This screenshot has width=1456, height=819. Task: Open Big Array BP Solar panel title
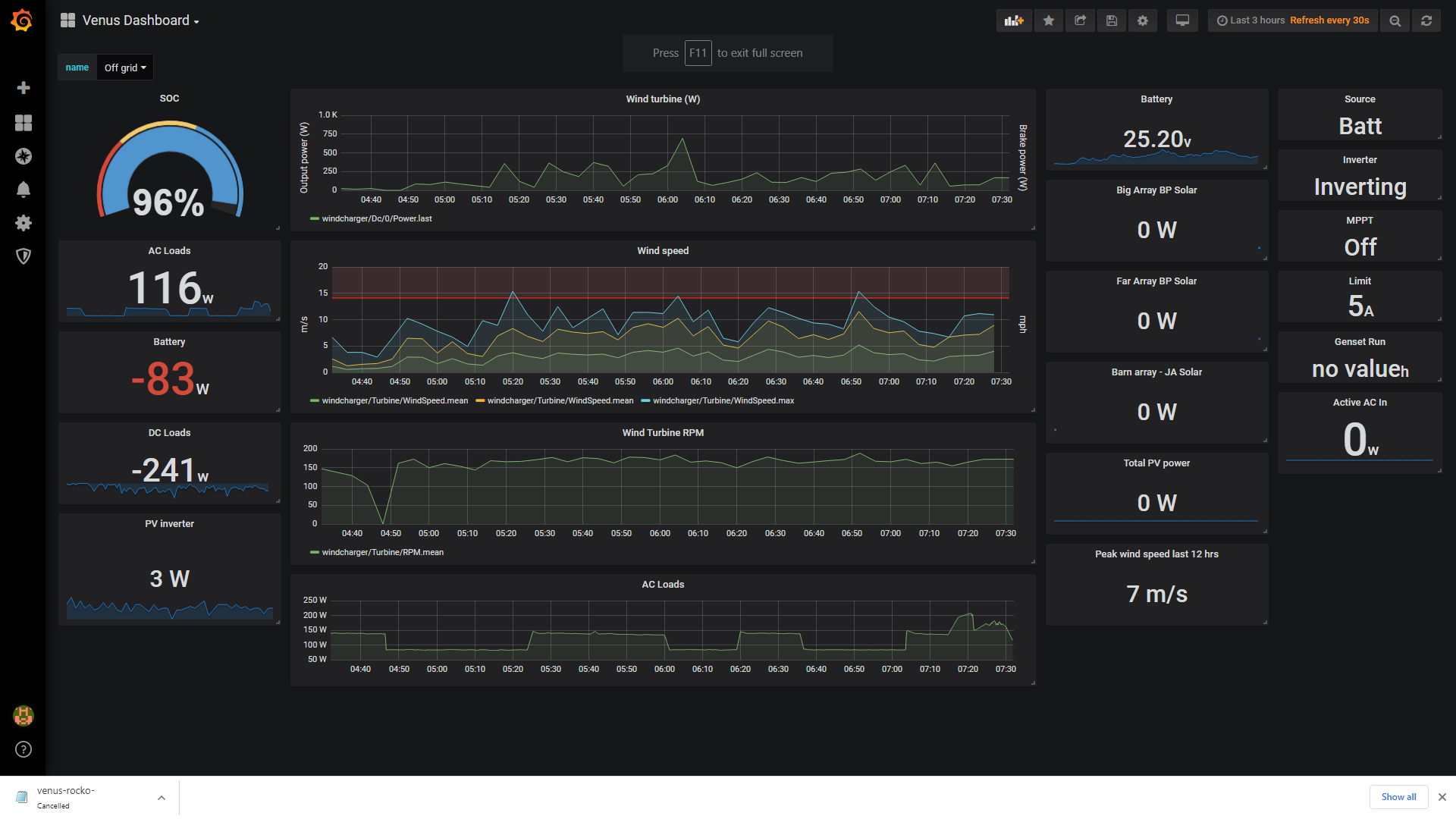click(x=1156, y=190)
